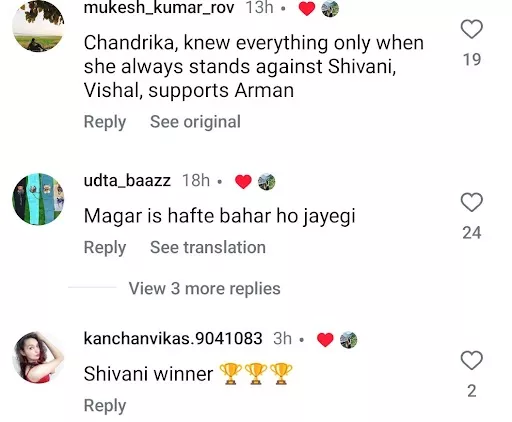Reply to mukesh_kumar_rov's comment
Image resolution: width=512 pixels, height=422 pixels.
click(105, 122)
